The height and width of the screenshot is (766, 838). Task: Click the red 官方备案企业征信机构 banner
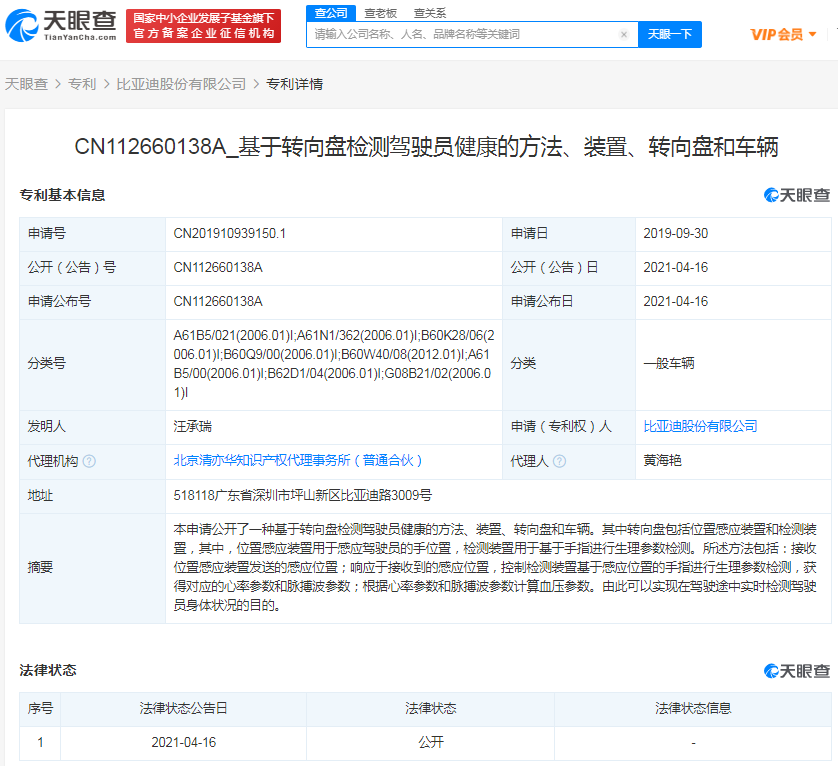click(204, 26)
